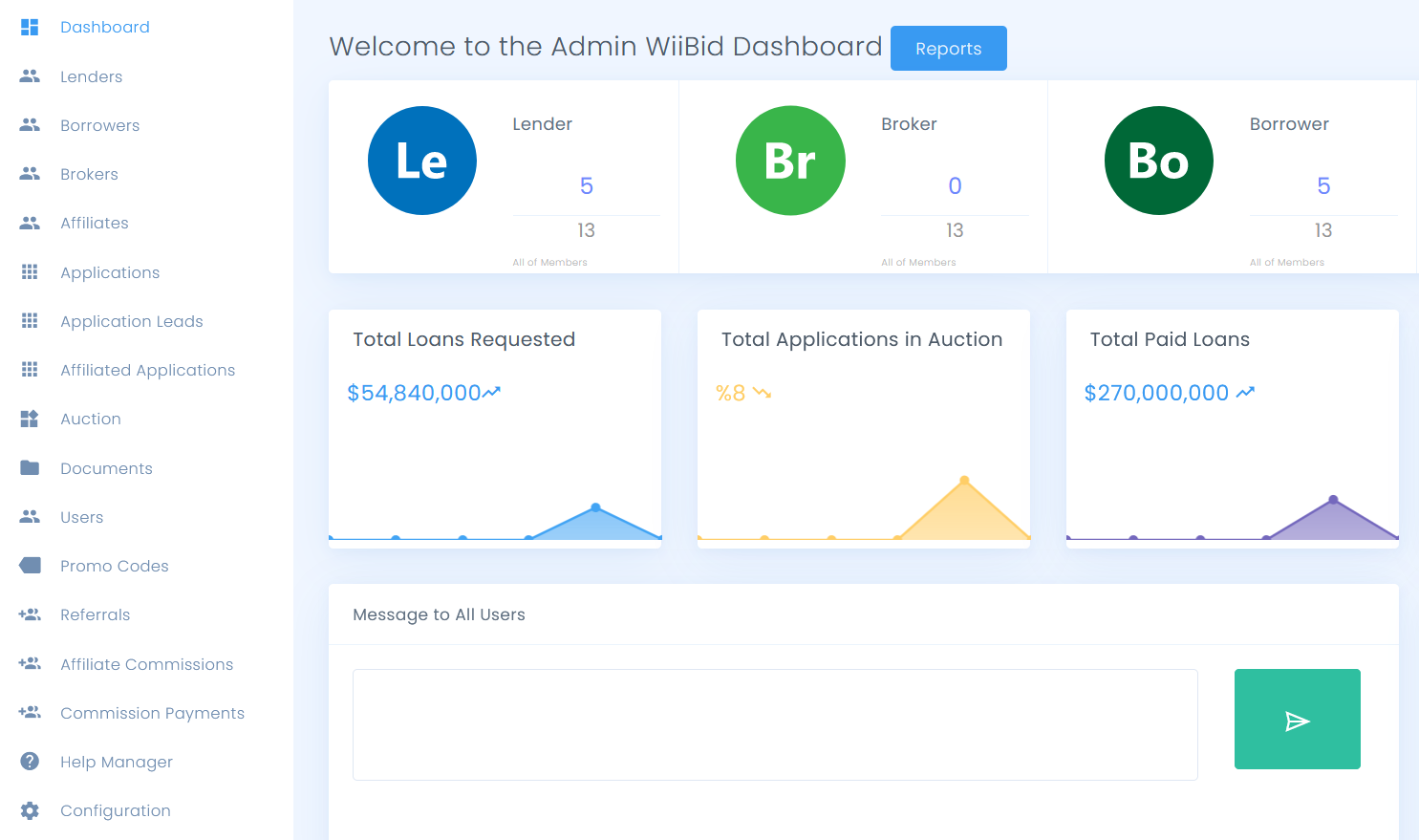This screenshot has width=1419, height=840.
Task: Click the Auction widgets icon
Action: 30,419
